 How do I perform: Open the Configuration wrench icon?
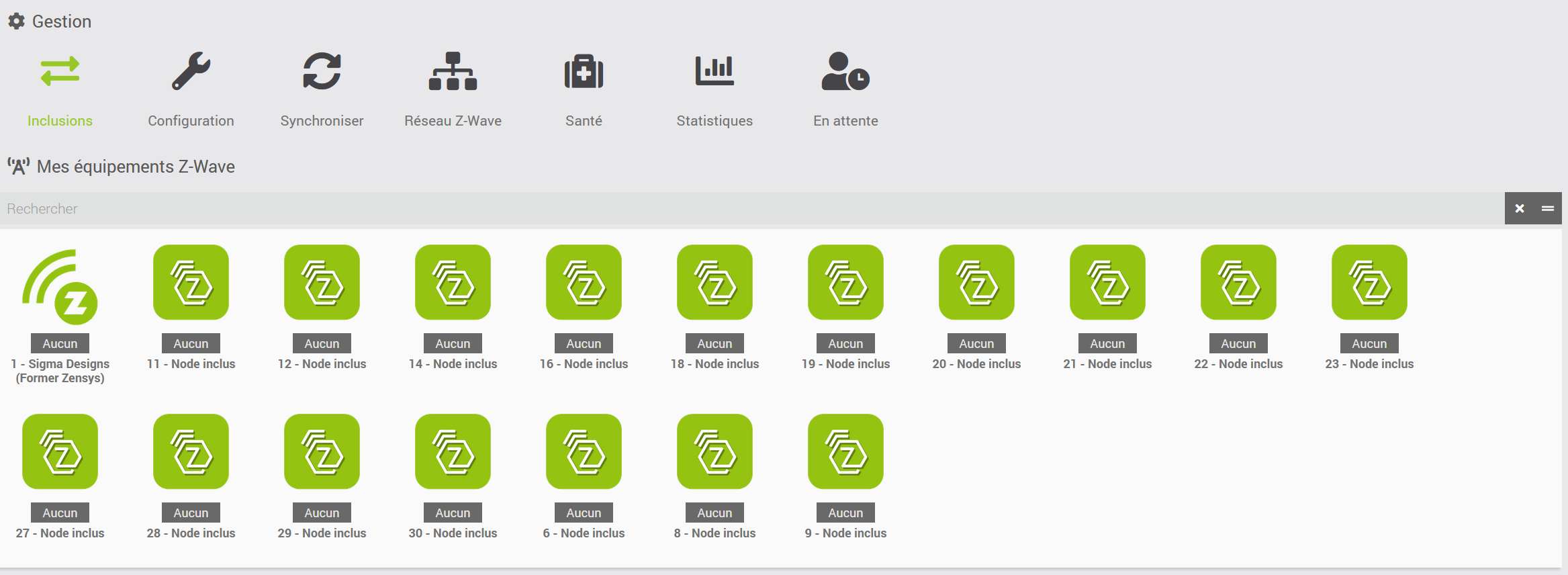click(191, 71)
